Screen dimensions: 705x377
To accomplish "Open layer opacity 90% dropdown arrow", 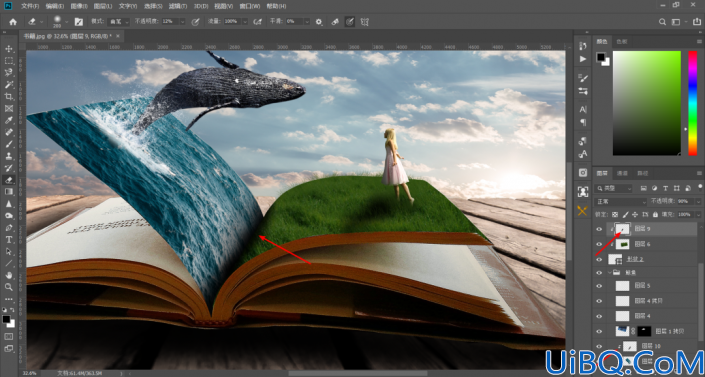I will 697,202.
